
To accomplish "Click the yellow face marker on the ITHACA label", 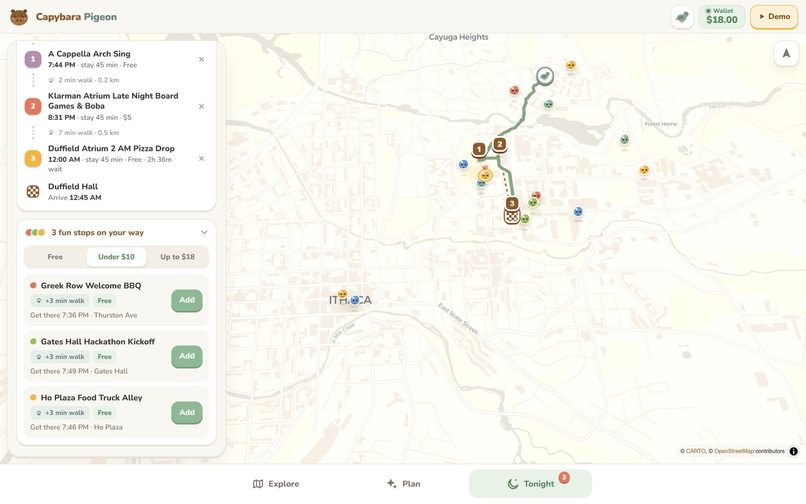I will click(x=342, y=294).
